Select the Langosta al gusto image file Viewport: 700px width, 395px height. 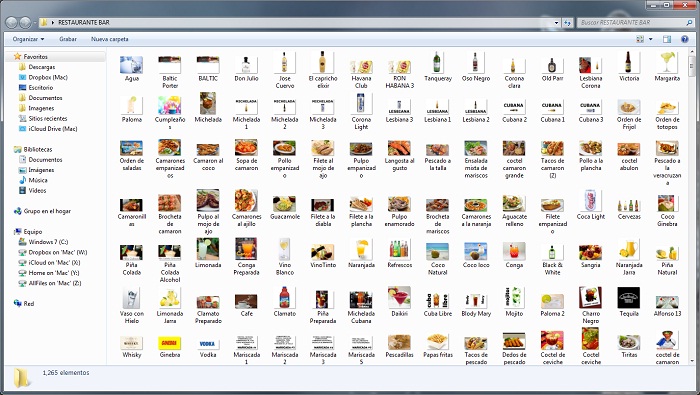click(399, 155)
